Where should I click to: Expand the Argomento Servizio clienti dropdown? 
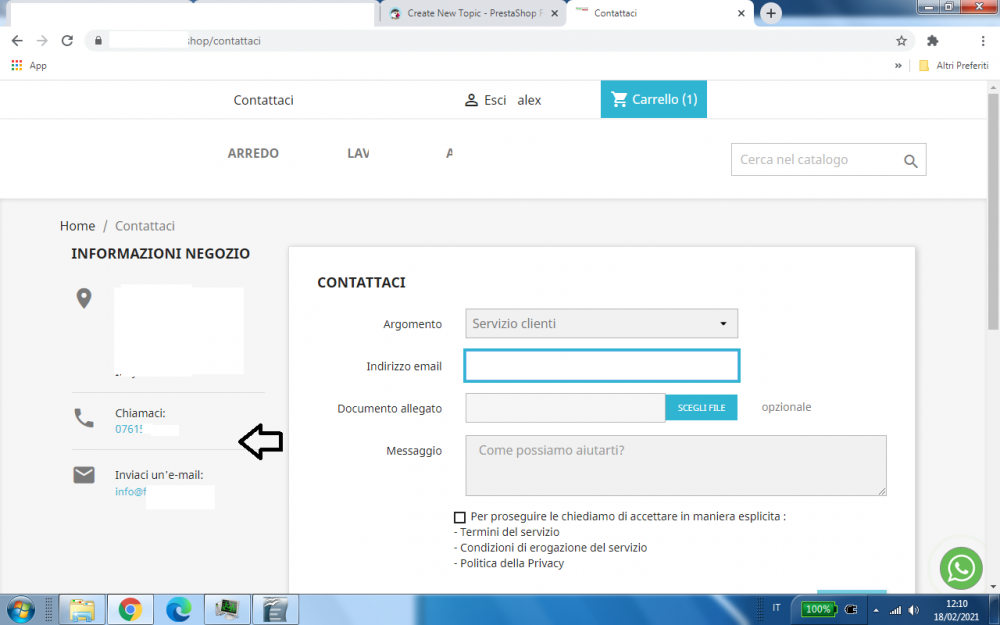(601, 324)
